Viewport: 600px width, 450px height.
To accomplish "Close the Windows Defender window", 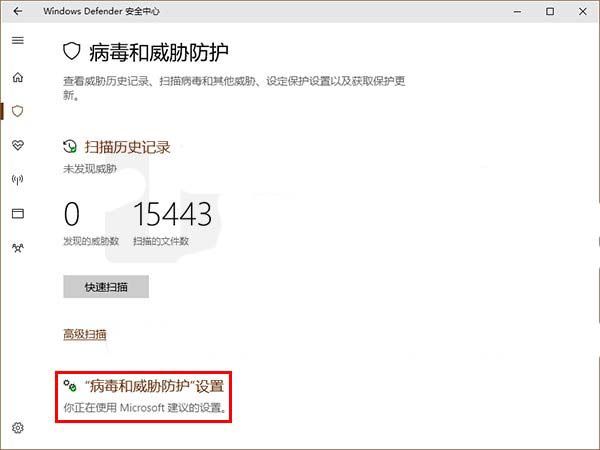I will 582,11.
